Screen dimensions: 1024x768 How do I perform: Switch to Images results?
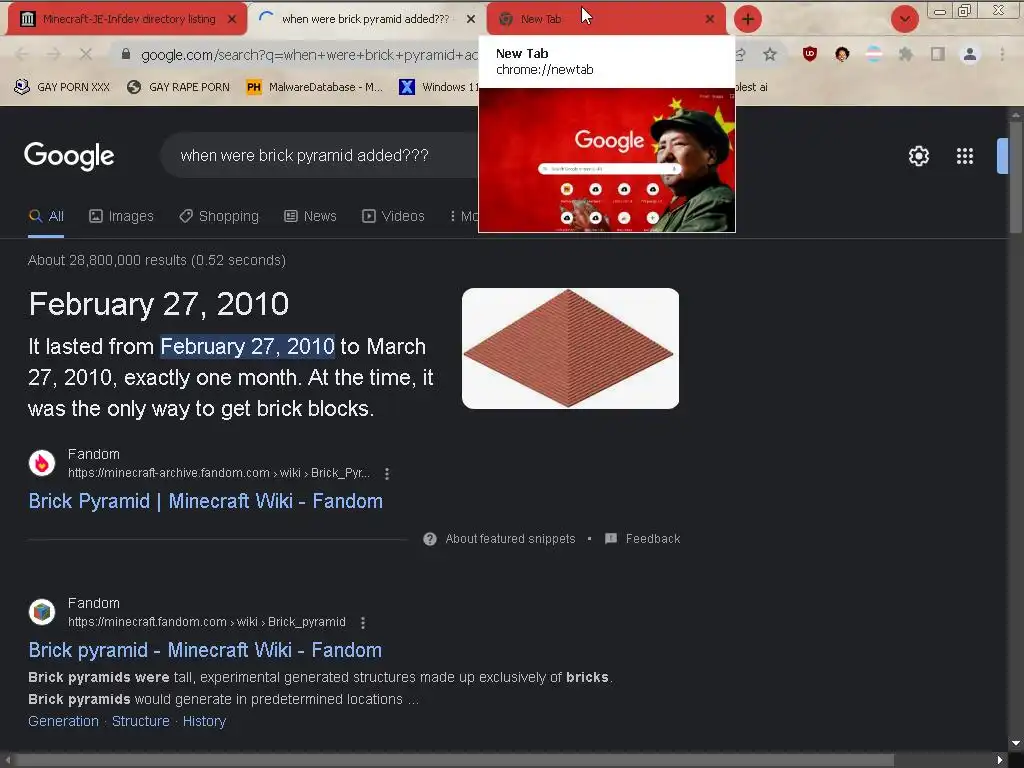click(x=121, y=216)
